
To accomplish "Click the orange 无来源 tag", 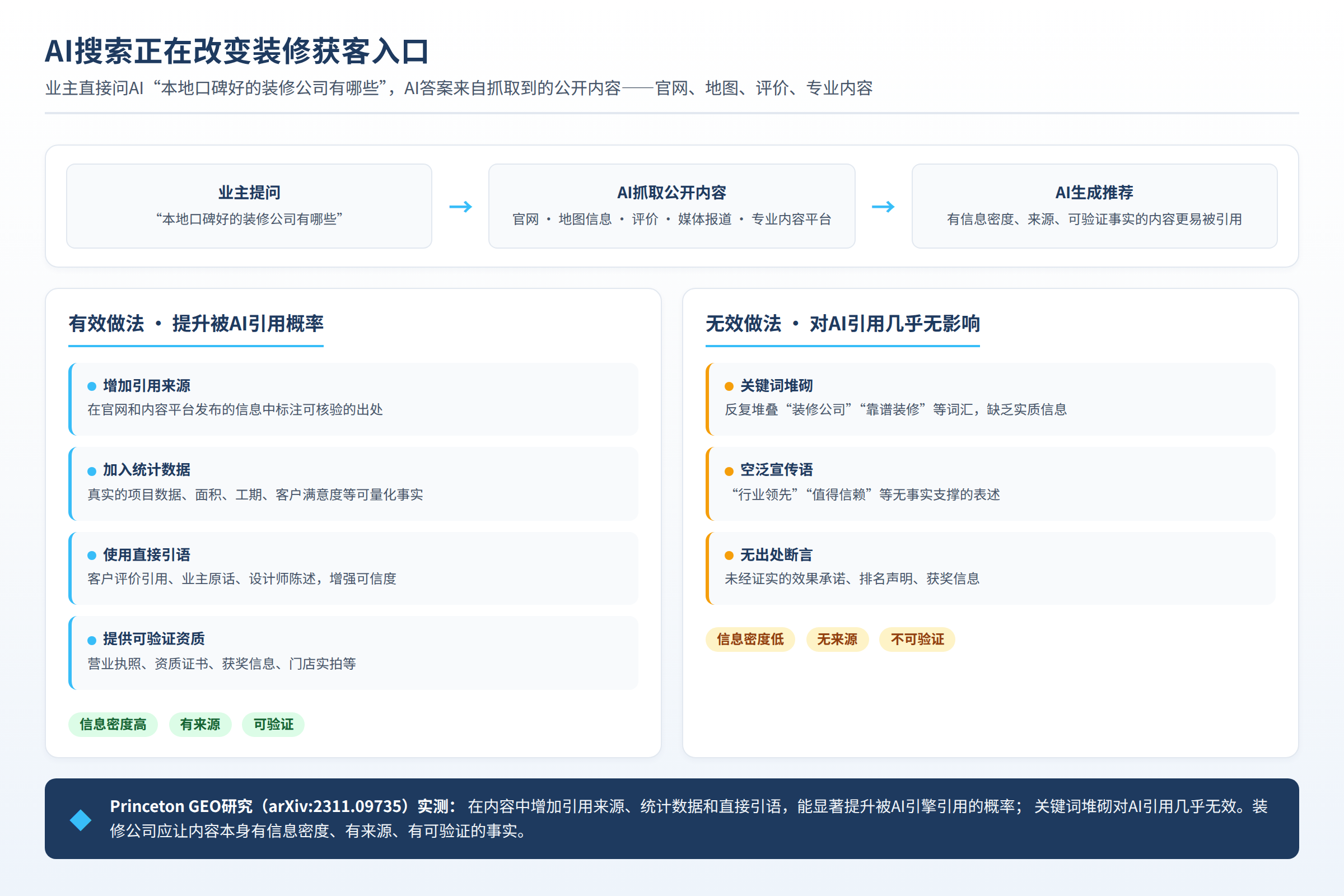I will 837,640.
